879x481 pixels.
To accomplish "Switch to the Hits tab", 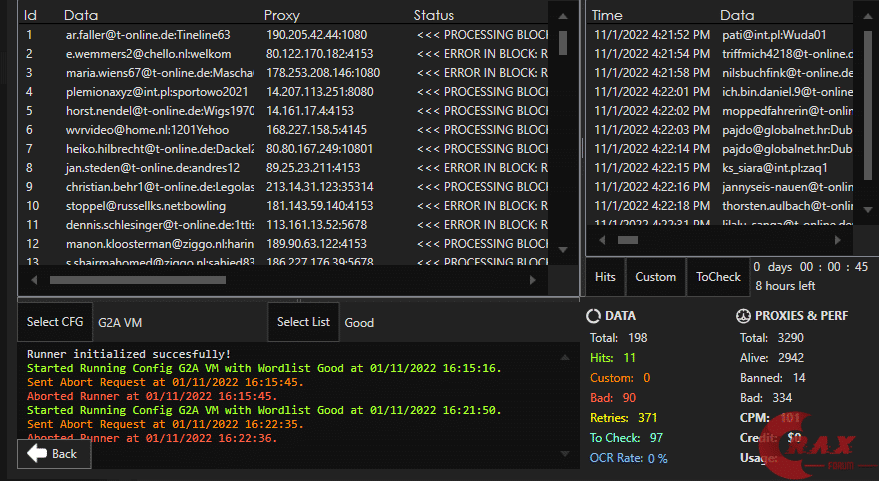I will pyautogui.click(x=605, y=277).
